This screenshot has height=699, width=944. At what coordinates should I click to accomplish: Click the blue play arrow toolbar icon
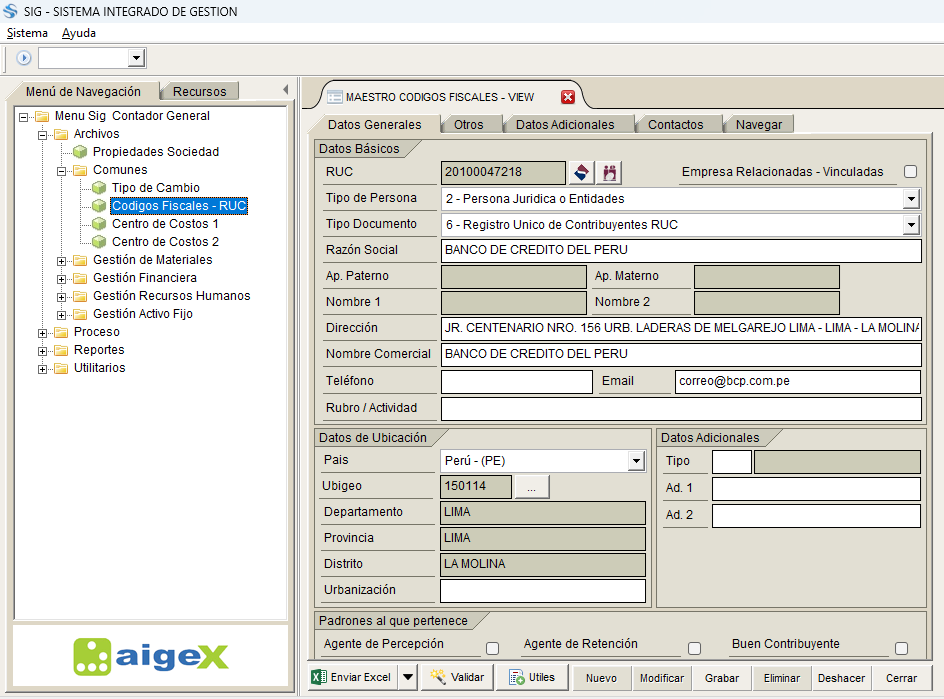[x=23, y=58]
